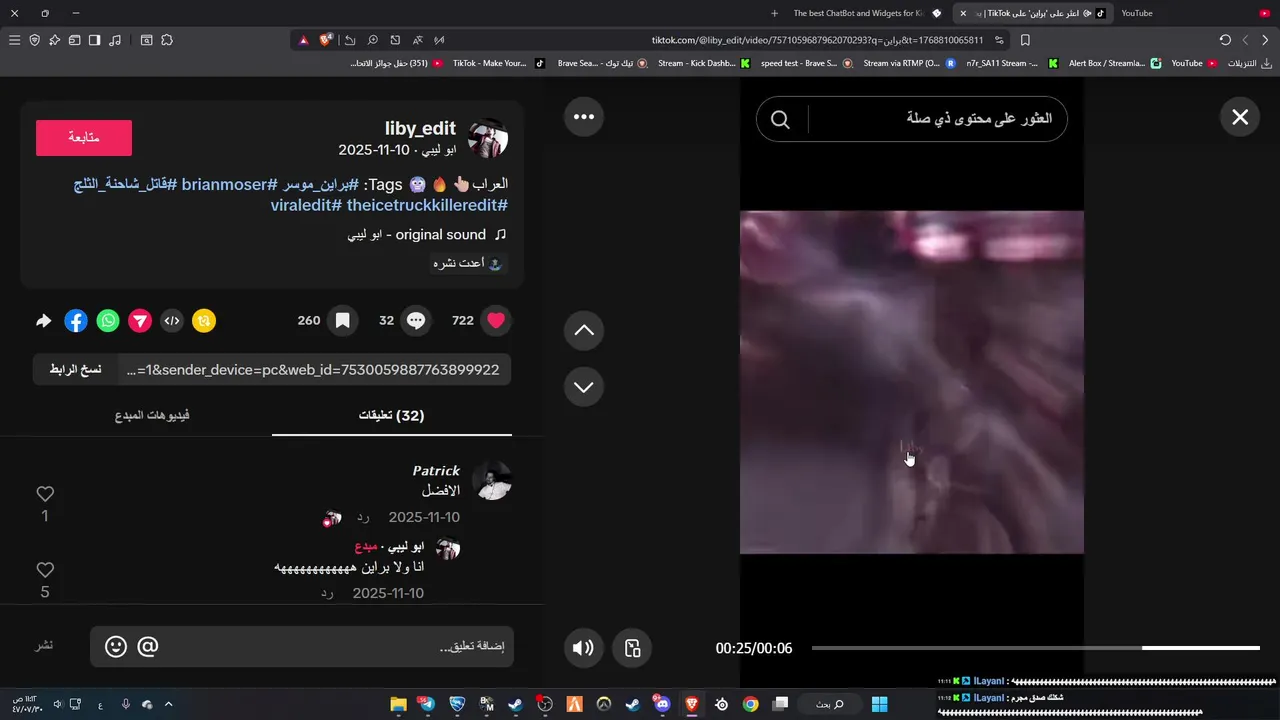Share video to Facebook
This screenshot has height=720, width=1280.
tap(76, 321)
